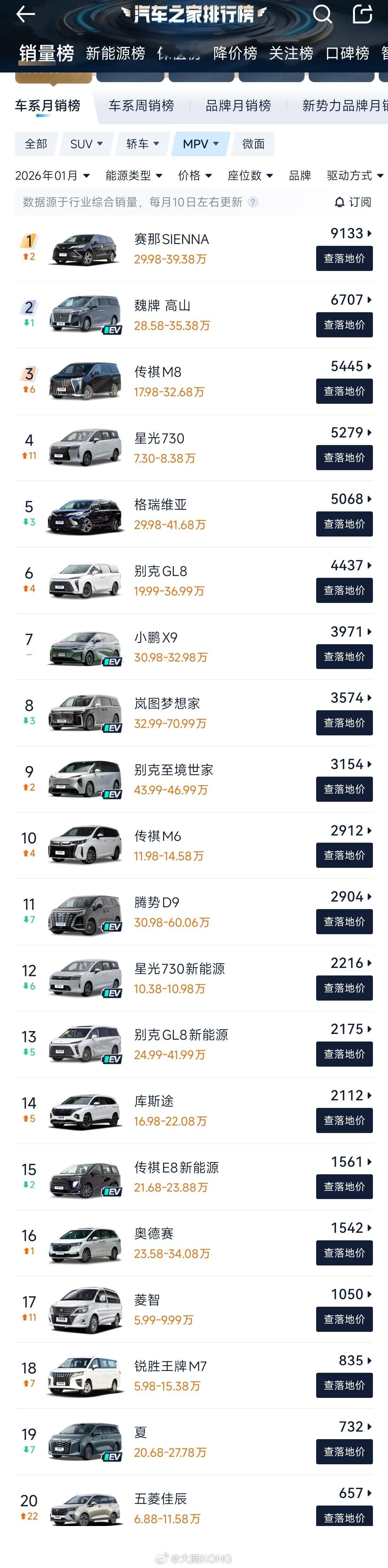Select the 微面 filter chip

pyautogui.click(x=253, y=144)
